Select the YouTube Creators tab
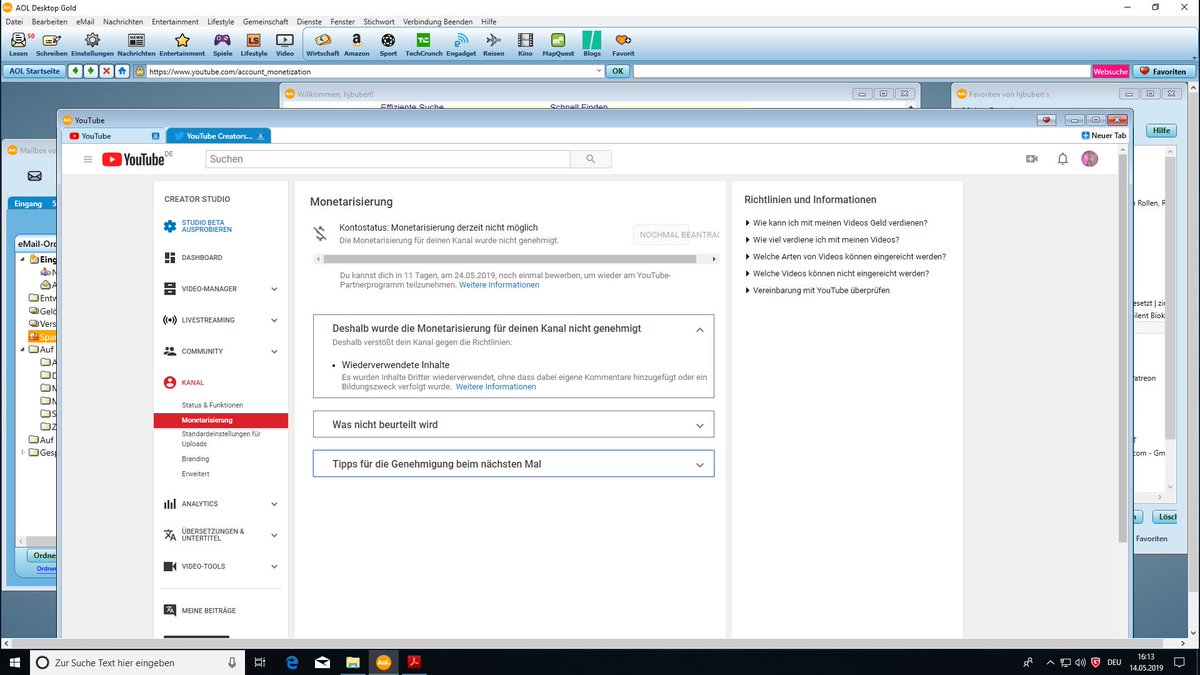1200x675 pixels. (x=218, y=136)
